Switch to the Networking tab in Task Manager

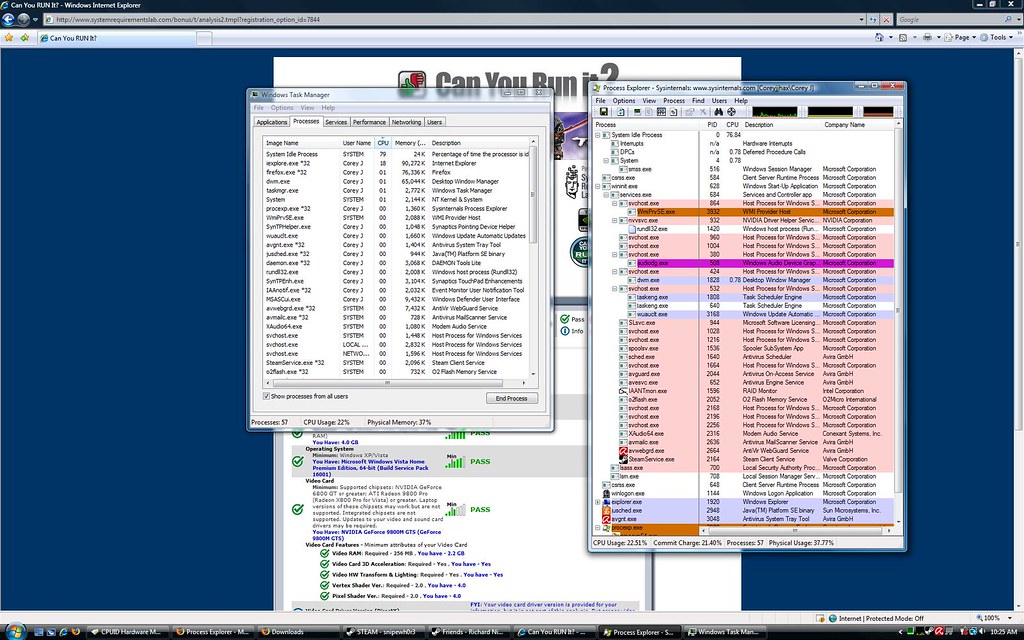tap(406, 122)
